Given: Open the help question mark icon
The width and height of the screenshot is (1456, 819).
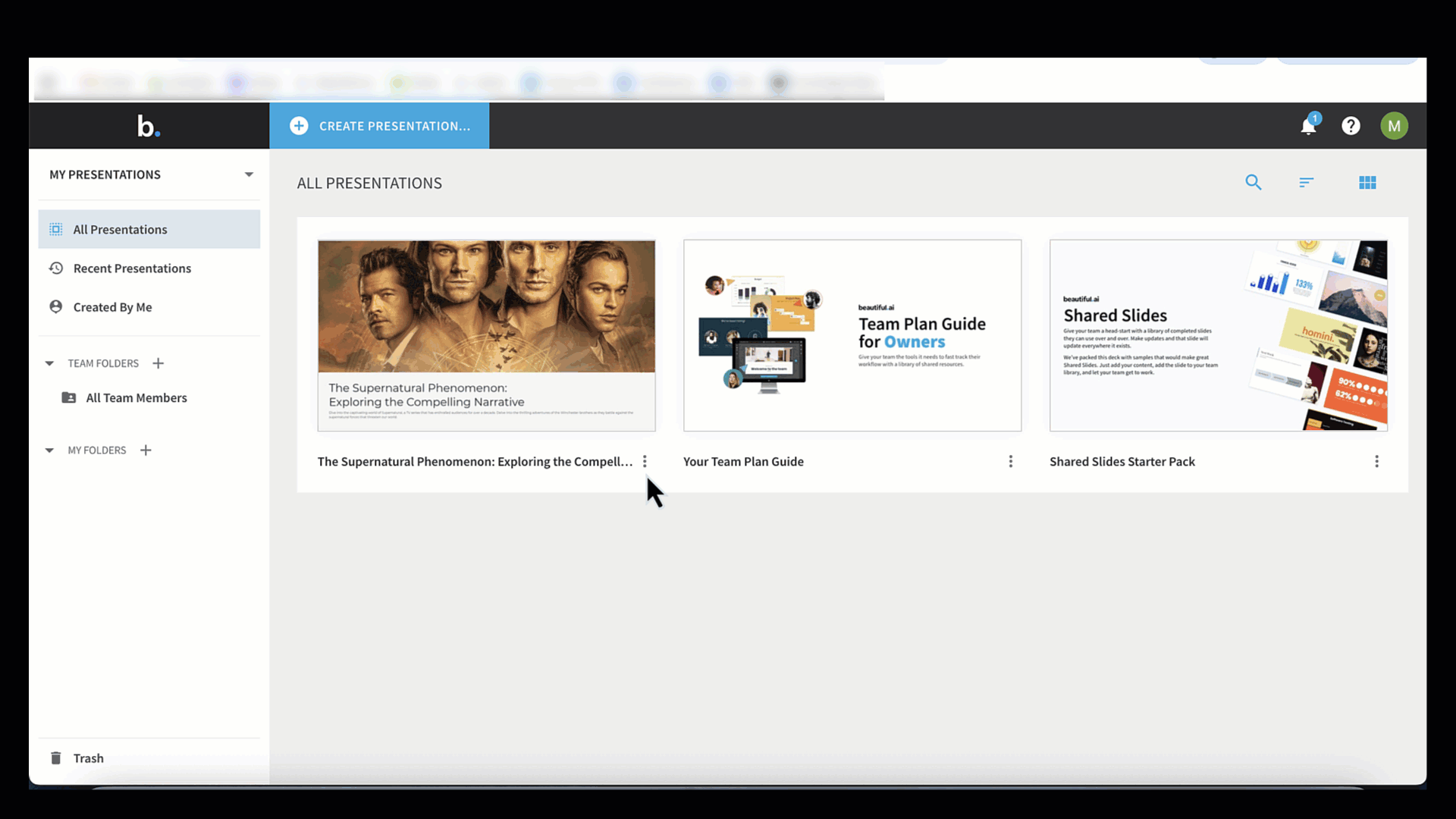Looking at the screenshot, I should click(x=1351, y=126).
